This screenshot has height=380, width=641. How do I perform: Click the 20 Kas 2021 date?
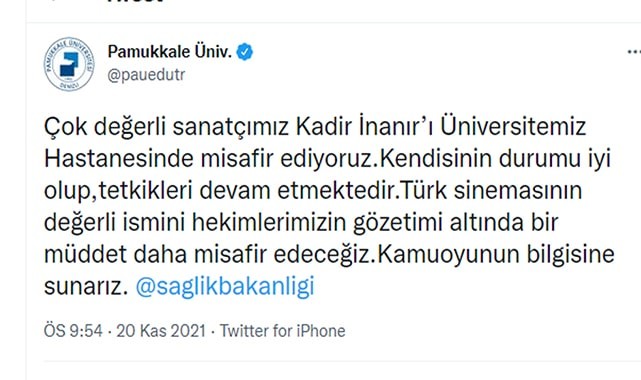point(161,331)
